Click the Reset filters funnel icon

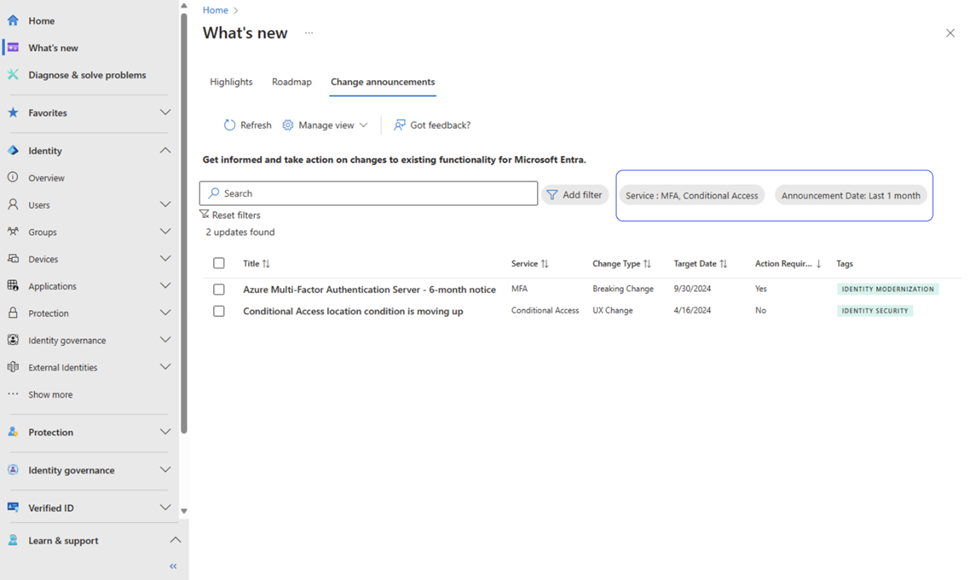[204, 214]
